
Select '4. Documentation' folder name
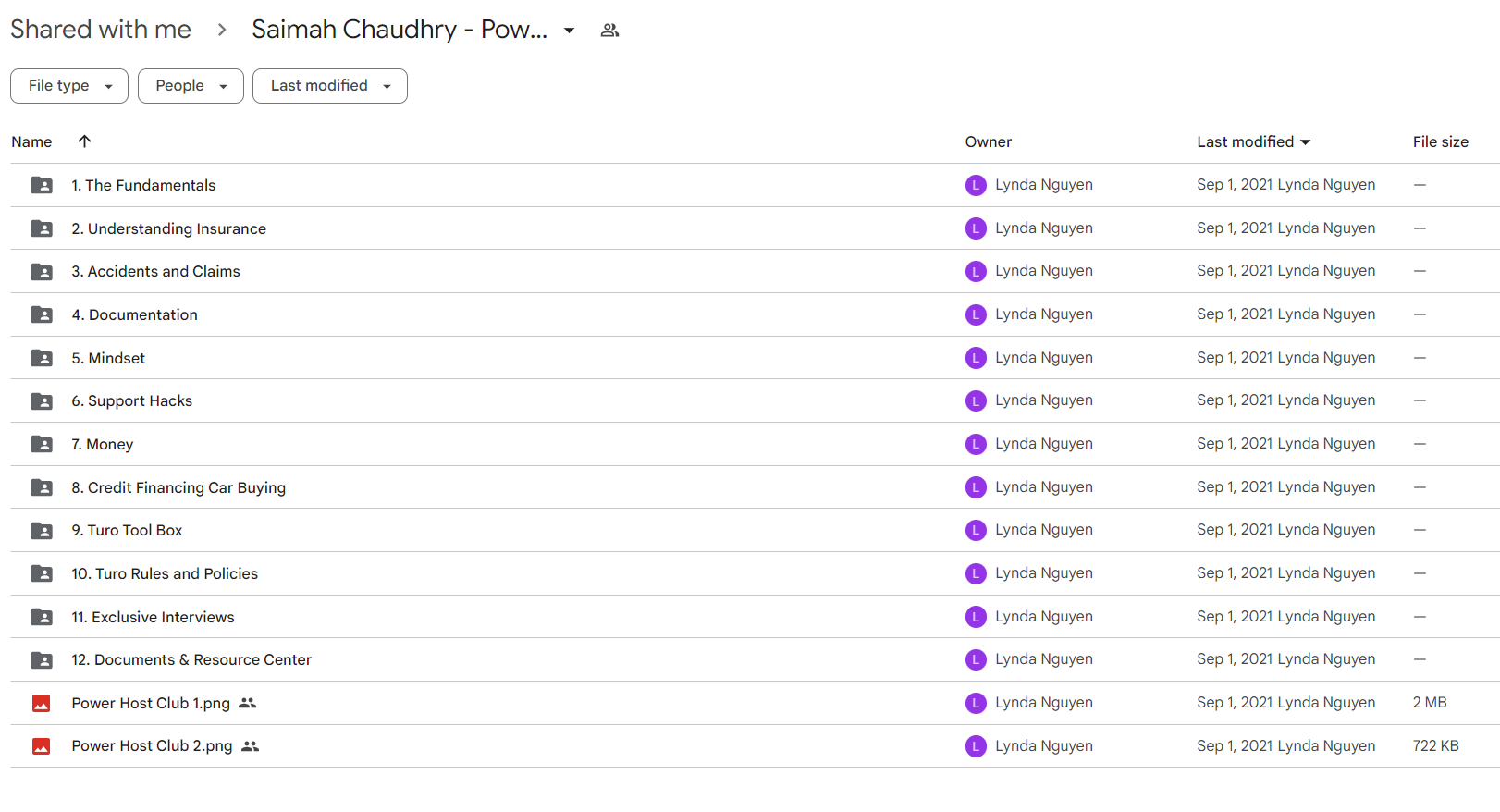tap(134, 315)
